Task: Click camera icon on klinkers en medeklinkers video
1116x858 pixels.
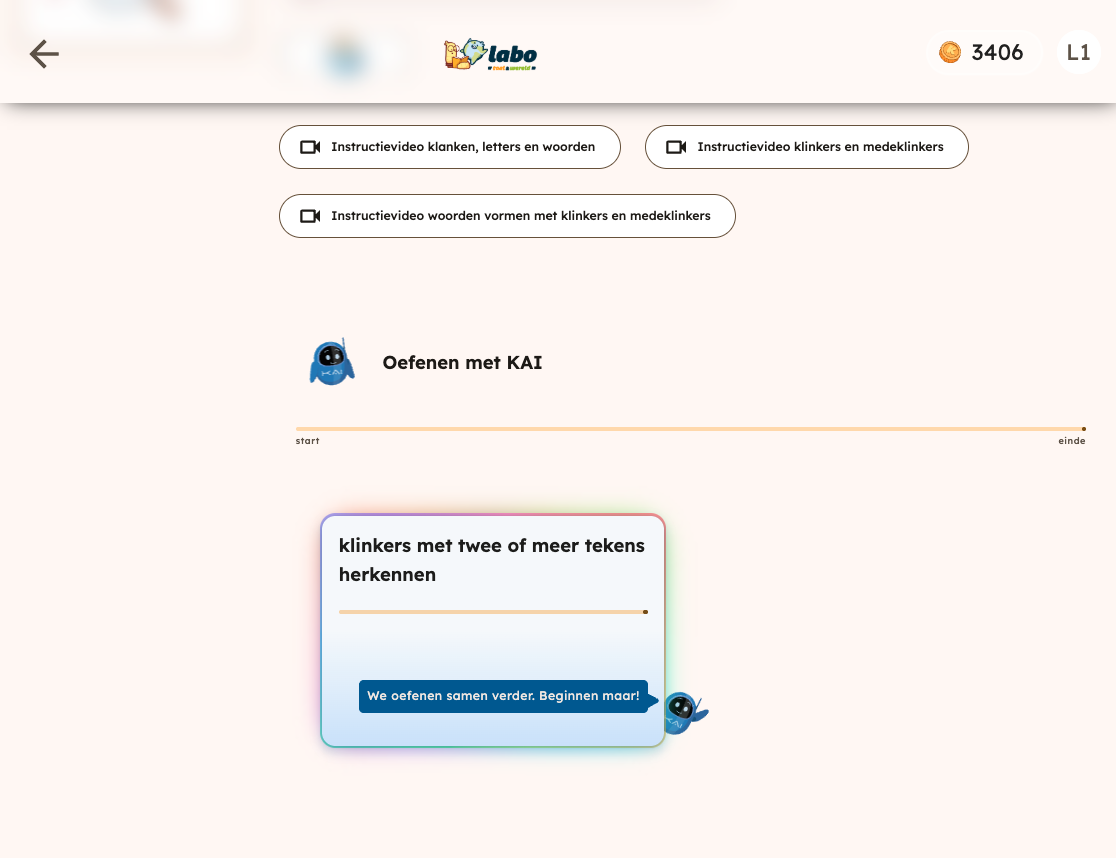Action: click(676, 147)
